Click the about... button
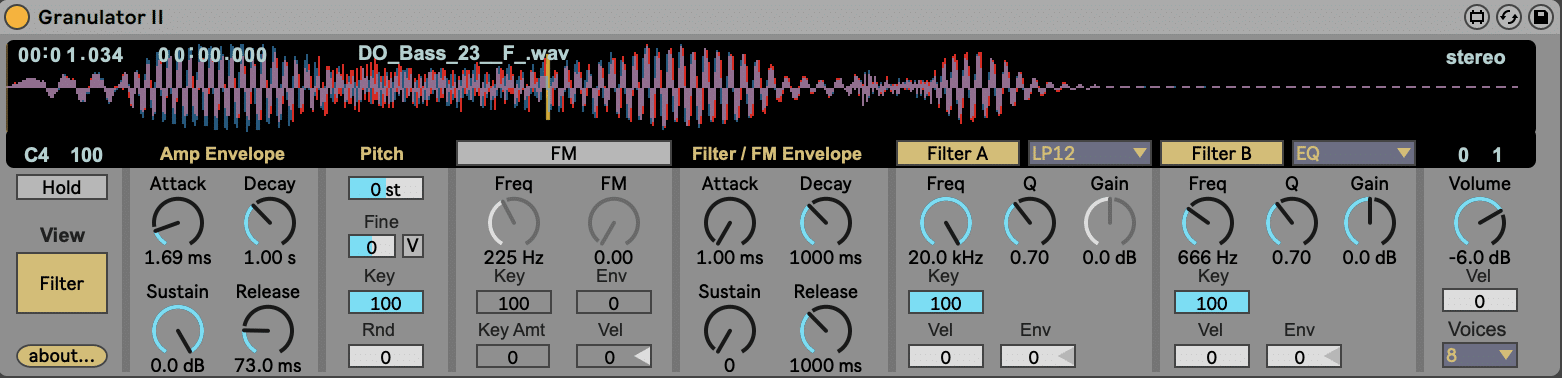 tap(62, 355)
